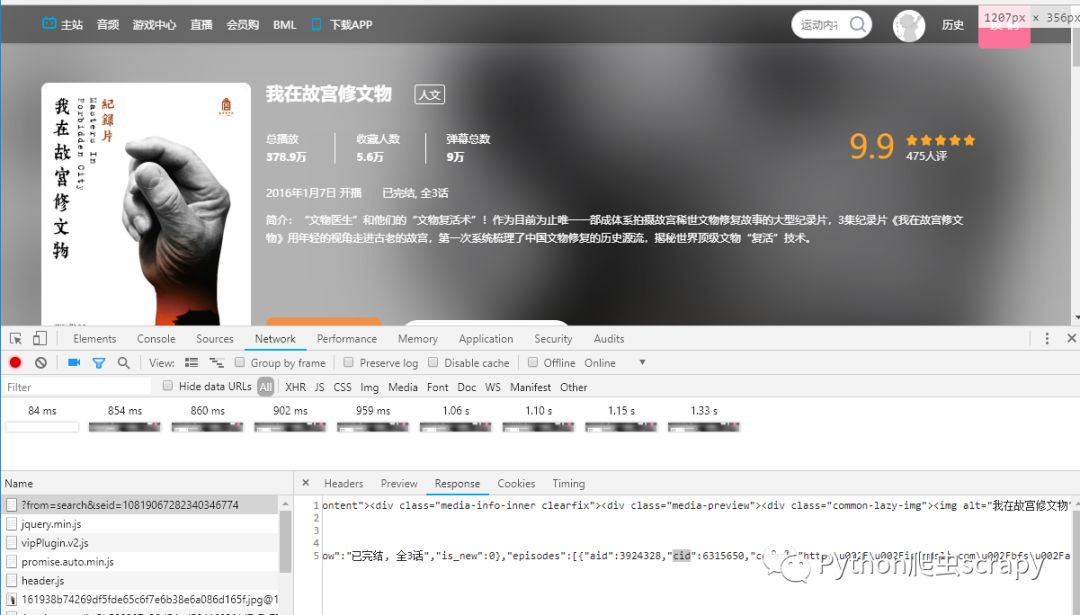The image size is (1080, 615).
Task: Open the Online throttling dropdown
Action: point(616,362)
